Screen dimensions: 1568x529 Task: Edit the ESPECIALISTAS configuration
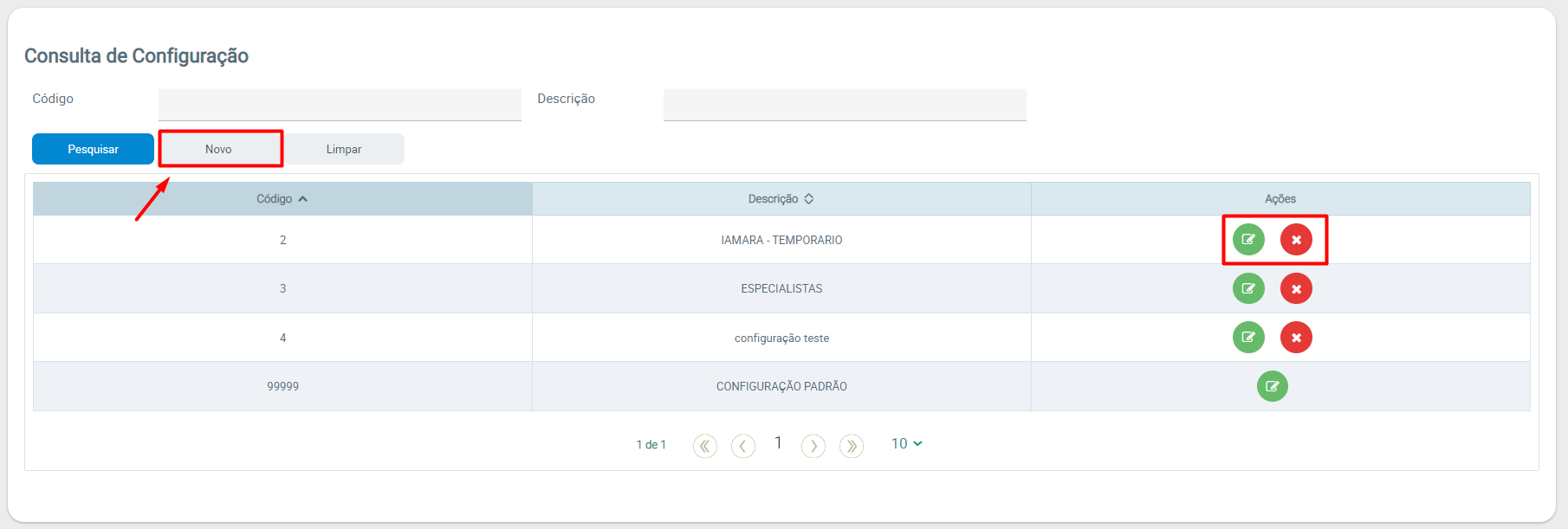(1248, 288)
